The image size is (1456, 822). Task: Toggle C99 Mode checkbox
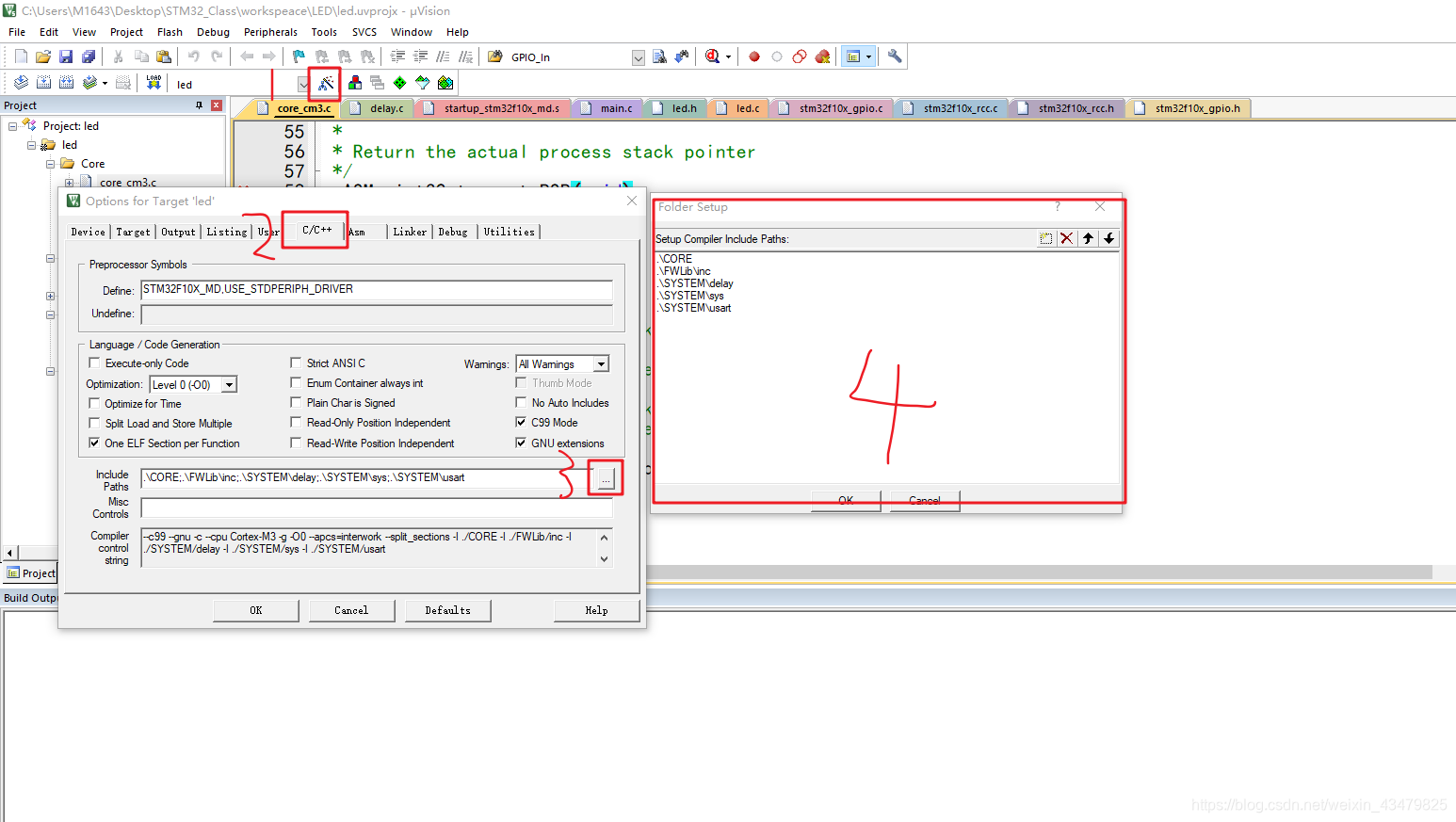click(521, 422)
